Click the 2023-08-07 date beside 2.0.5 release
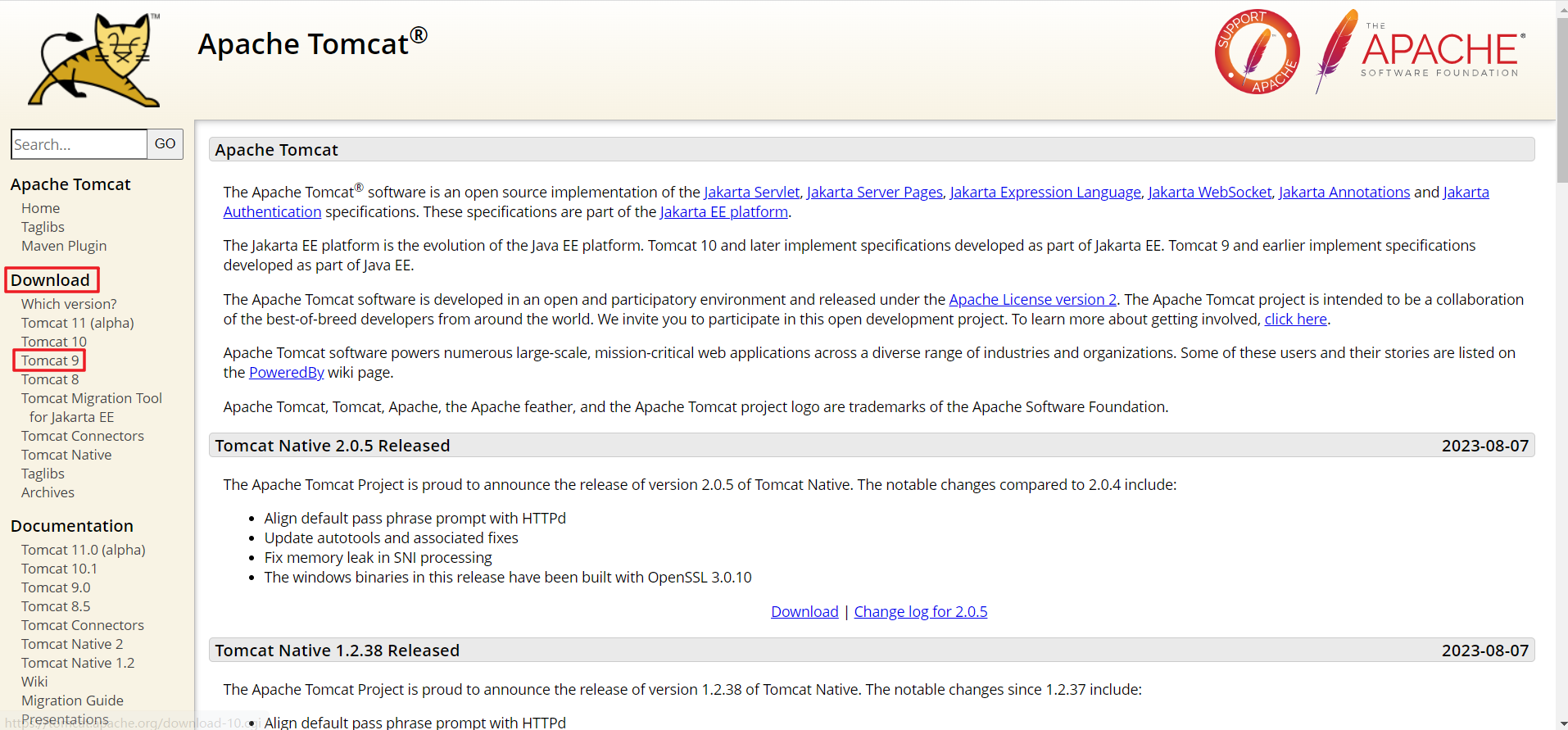The width and height of the screenshot is (1568, 730). click(x=1484, y=446)
